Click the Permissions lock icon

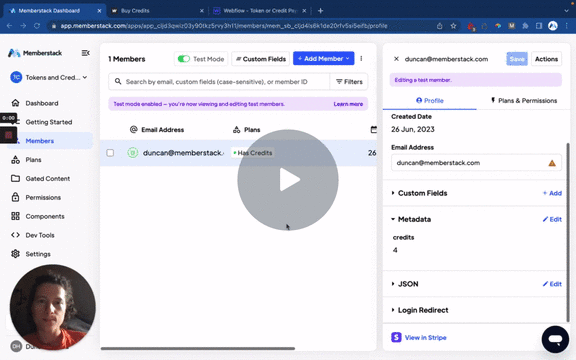[x=15, y=197]
